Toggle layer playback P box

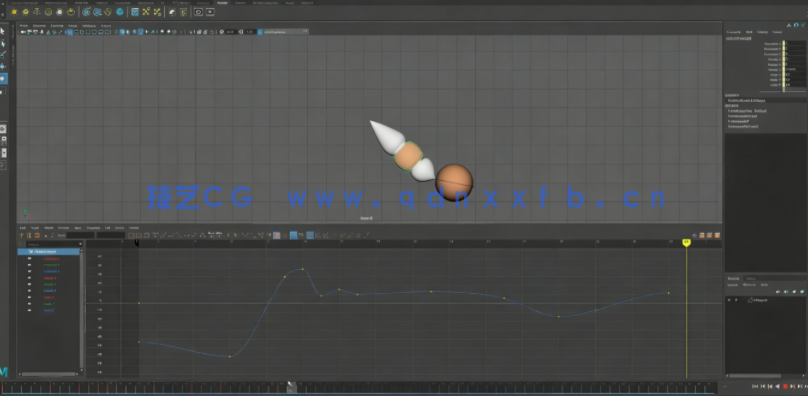[x=736, y=300]
